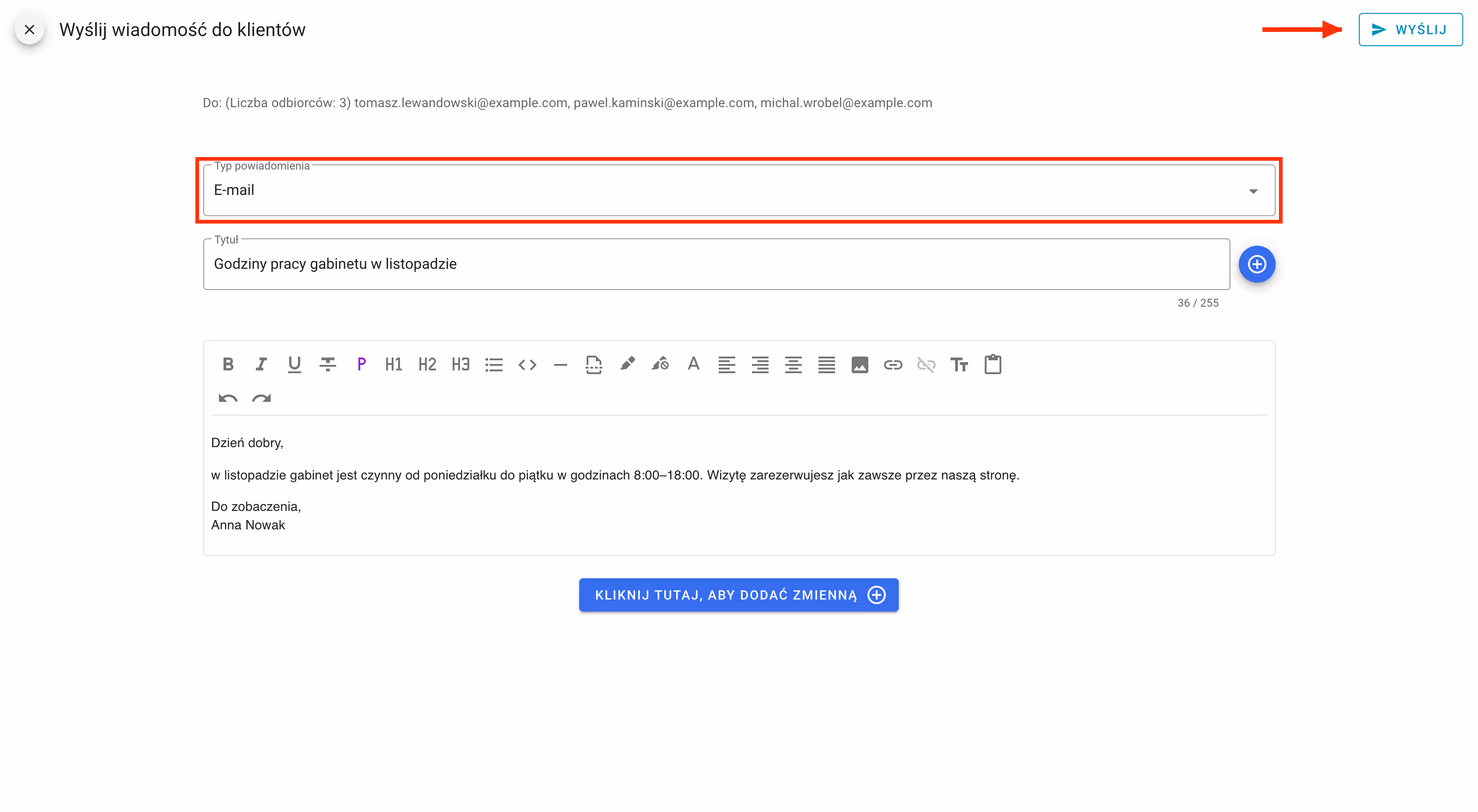Click the recipients list line
Image resolution: width=1478 pixels, height=812 pixels.
click(567, 103)
